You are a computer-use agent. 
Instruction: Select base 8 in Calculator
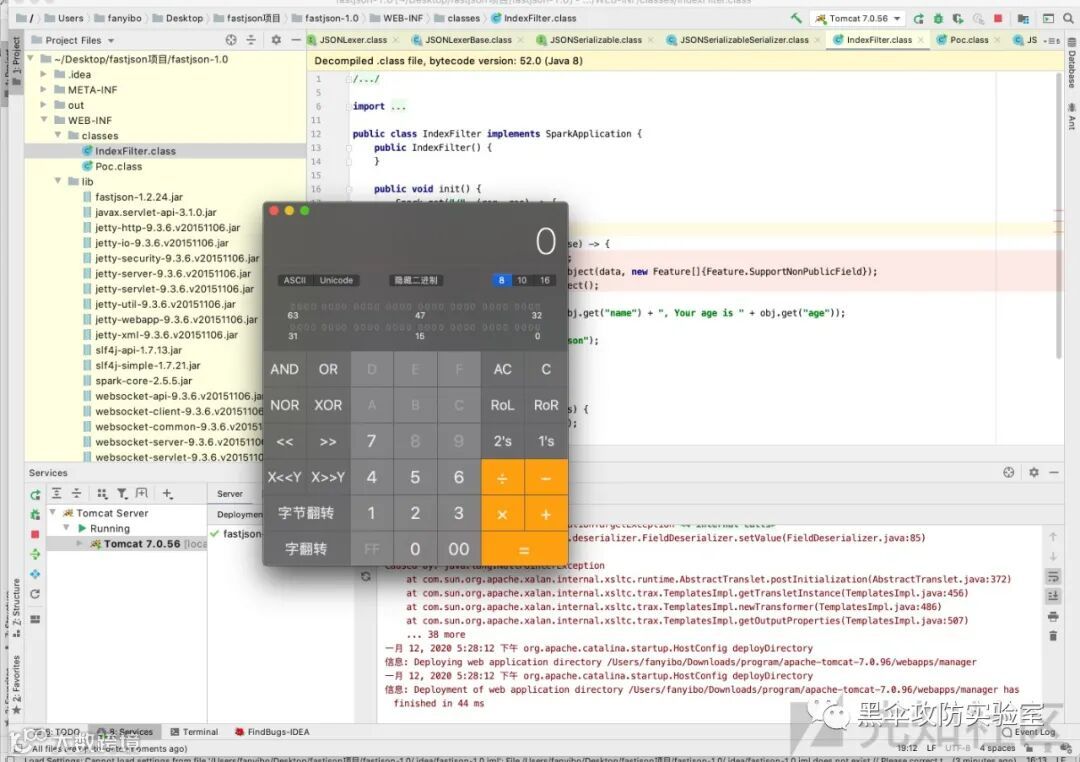[x=501, y=280]
